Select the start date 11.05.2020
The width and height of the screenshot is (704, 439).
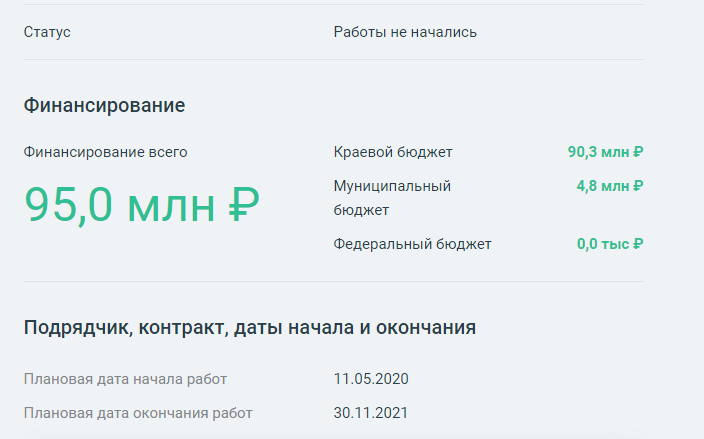371,379
